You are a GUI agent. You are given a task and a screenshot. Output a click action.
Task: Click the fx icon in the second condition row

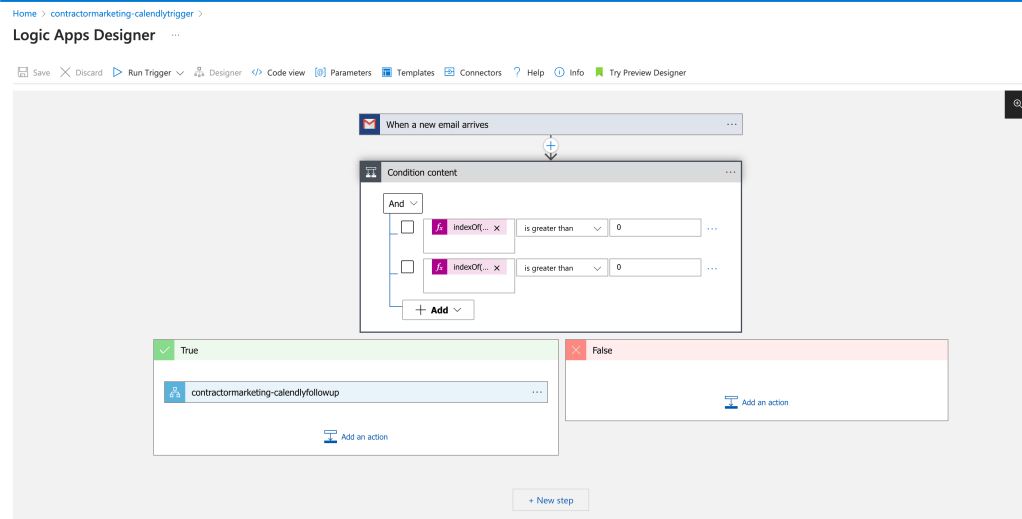click(x=439, y=267)
